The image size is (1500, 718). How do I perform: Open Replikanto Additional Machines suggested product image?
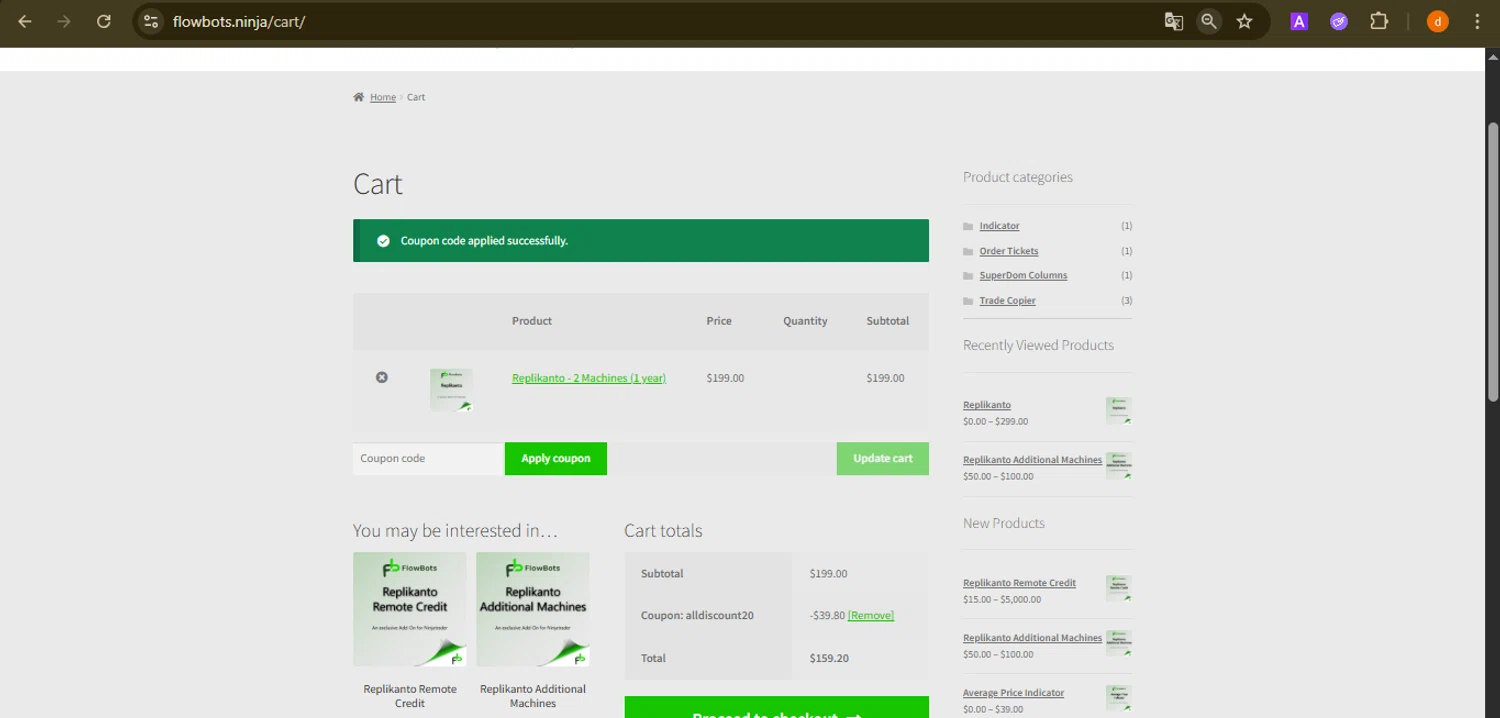pyautogui.click(x=533, y=609)
